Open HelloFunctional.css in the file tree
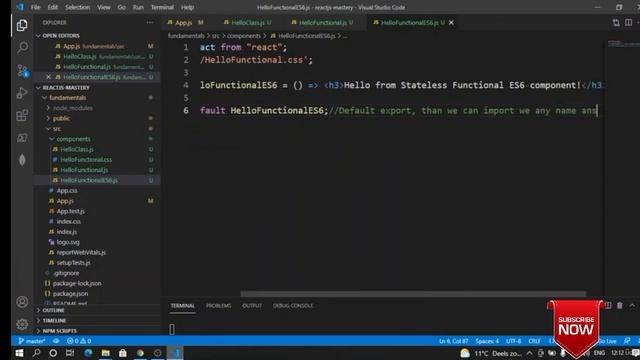 click(x=86, y=160)
